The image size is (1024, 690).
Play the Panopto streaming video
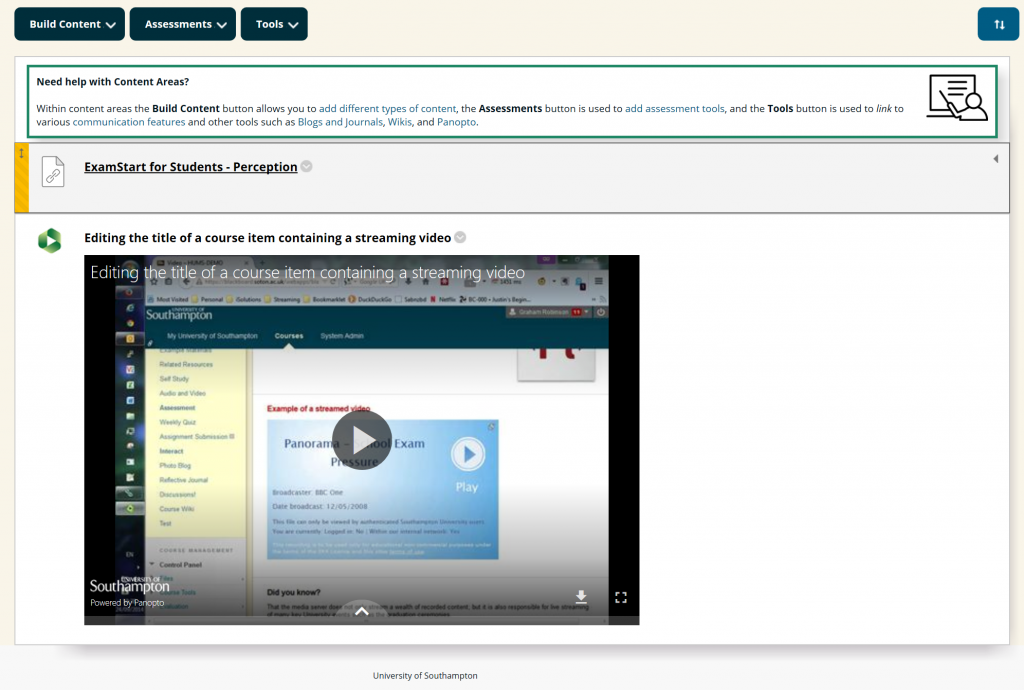pos(362,440)
